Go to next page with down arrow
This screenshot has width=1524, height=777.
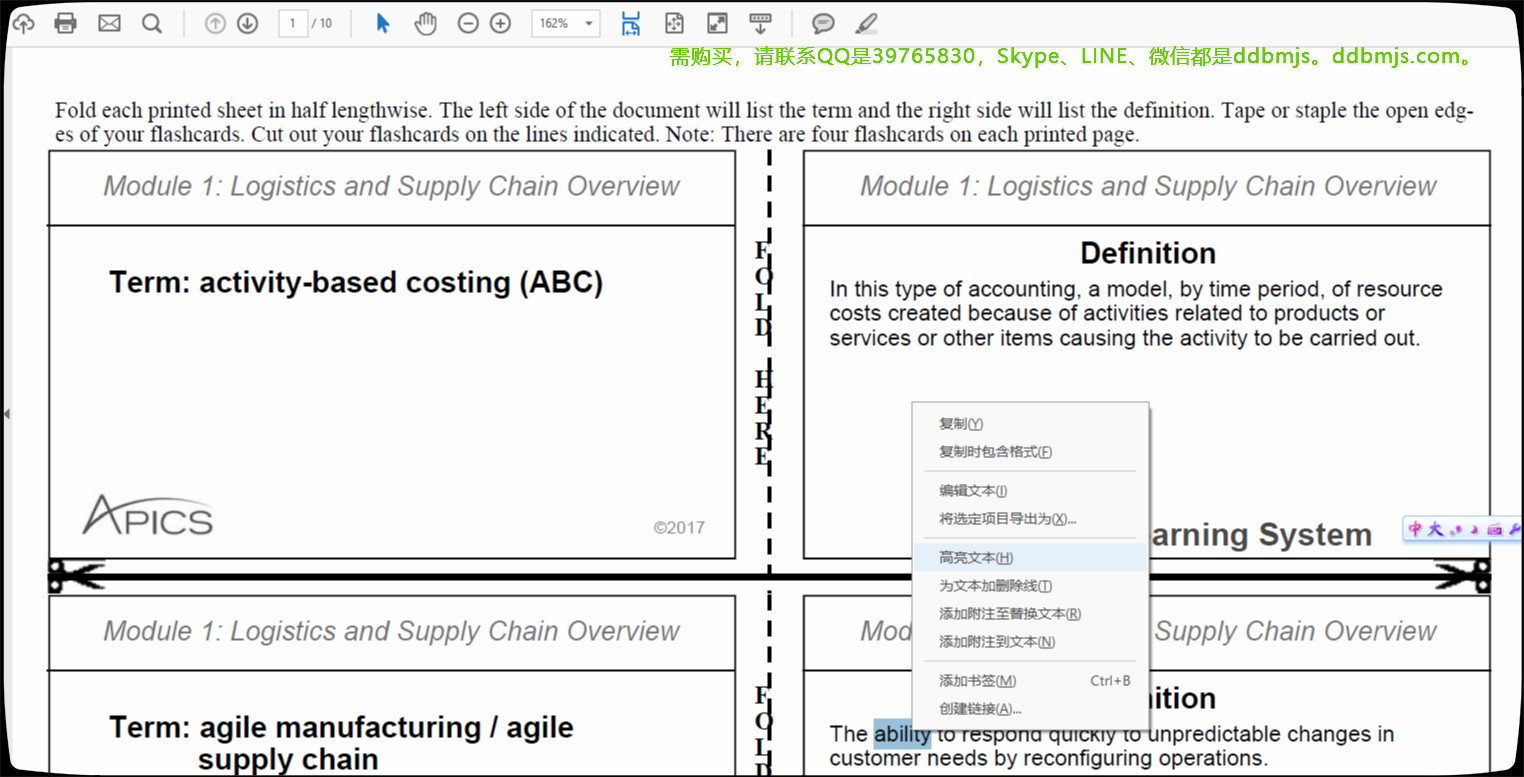tap(248, 23)
